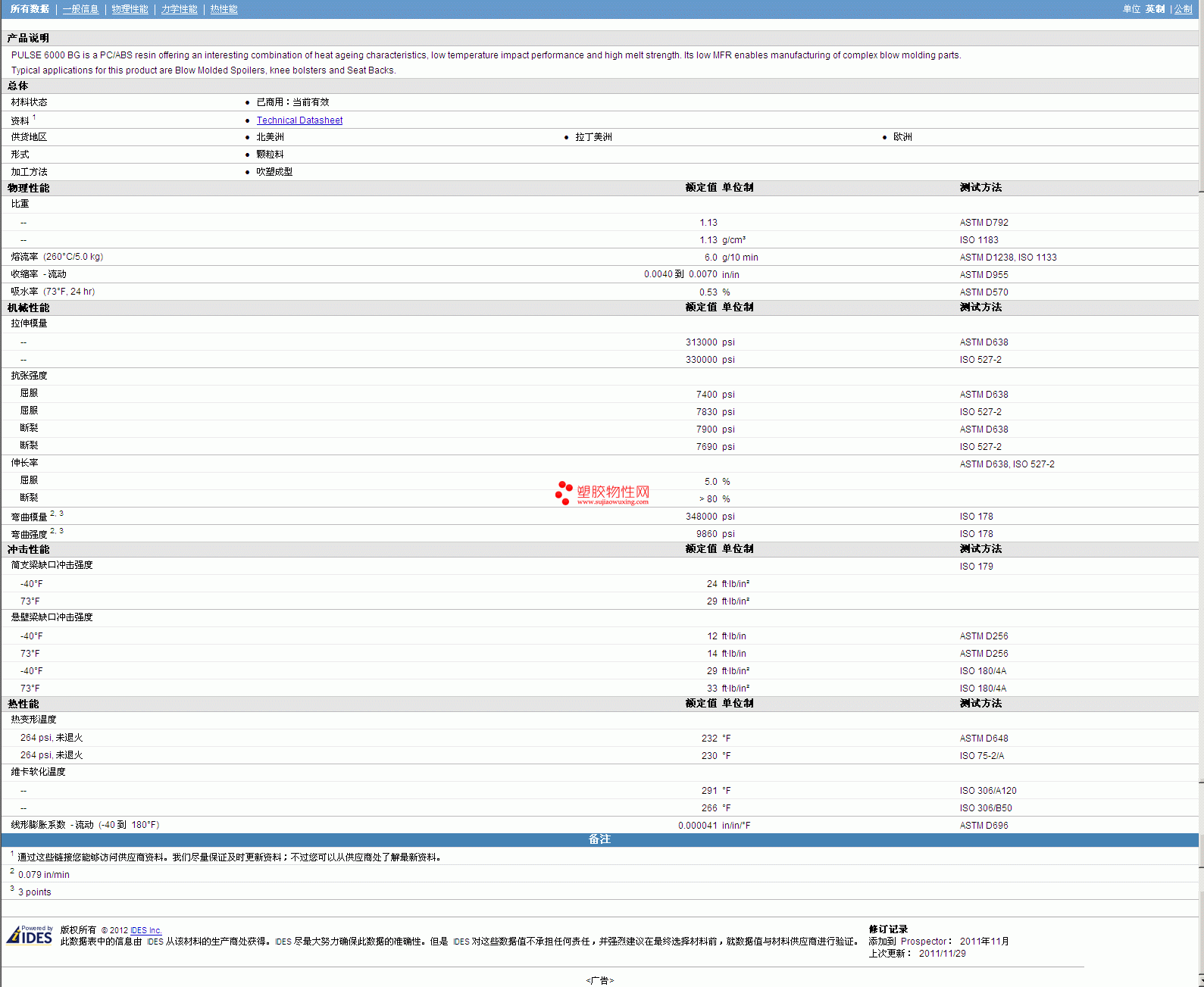1204x987 pixels.
Task: Click the 机械性能 section header
Action: click(x=28, y=308)
